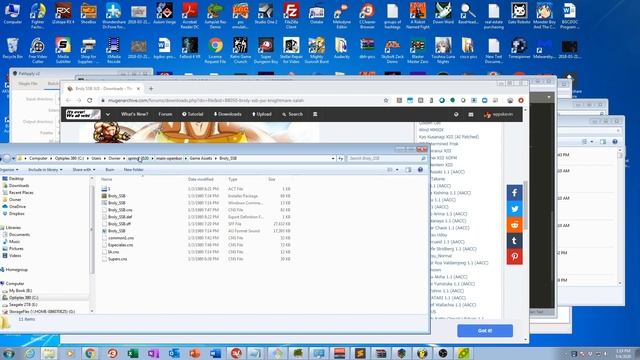Open the Organize dropdown in Explorer
The image size is (640, 360).
pyautogui.click(x=9, y=169)
